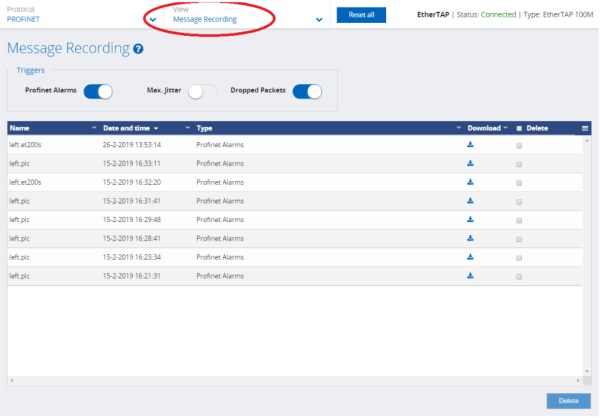600x418 pixels.
Task: Enable the Max. Jitter trigger
Action: [x=202, y=92]
